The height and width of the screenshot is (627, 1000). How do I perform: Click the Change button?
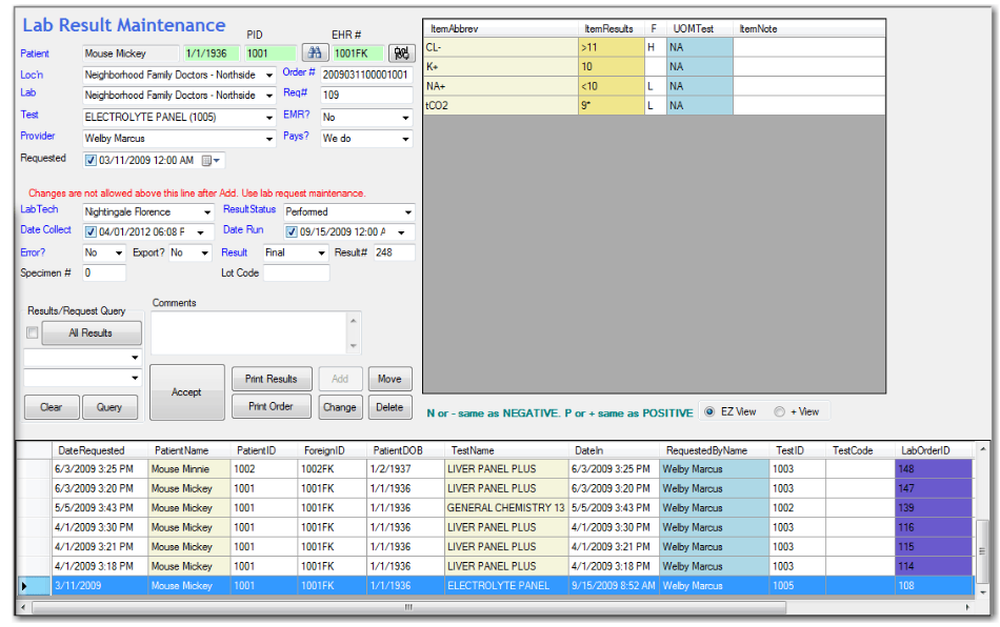point(340,407)
